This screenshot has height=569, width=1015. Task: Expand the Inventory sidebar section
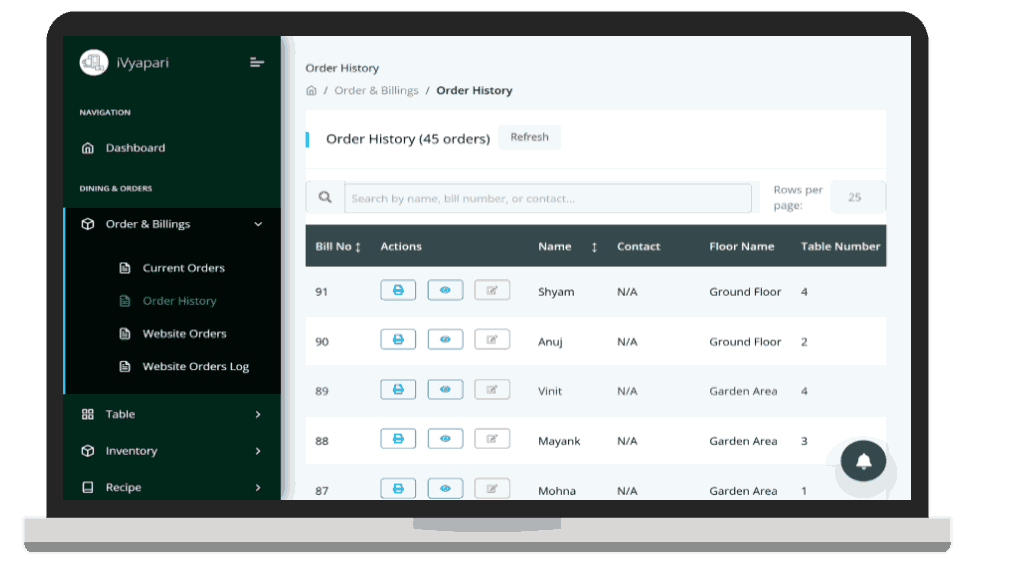(258, 451)
